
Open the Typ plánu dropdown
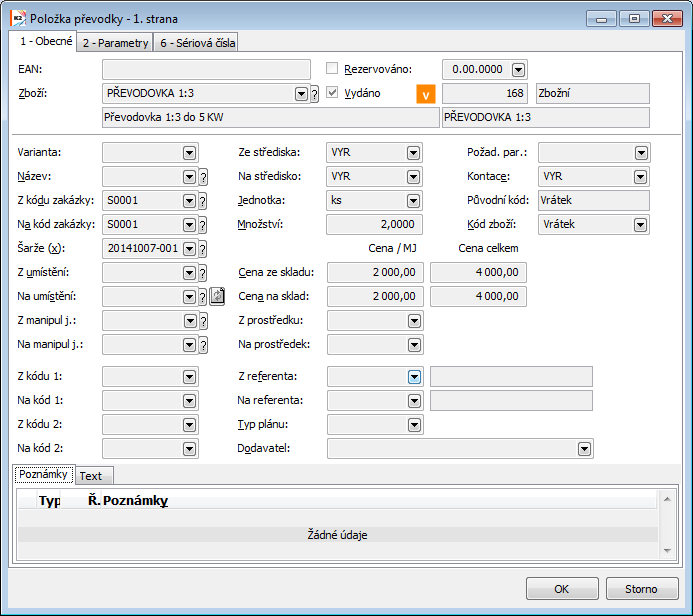coord(414,425)
